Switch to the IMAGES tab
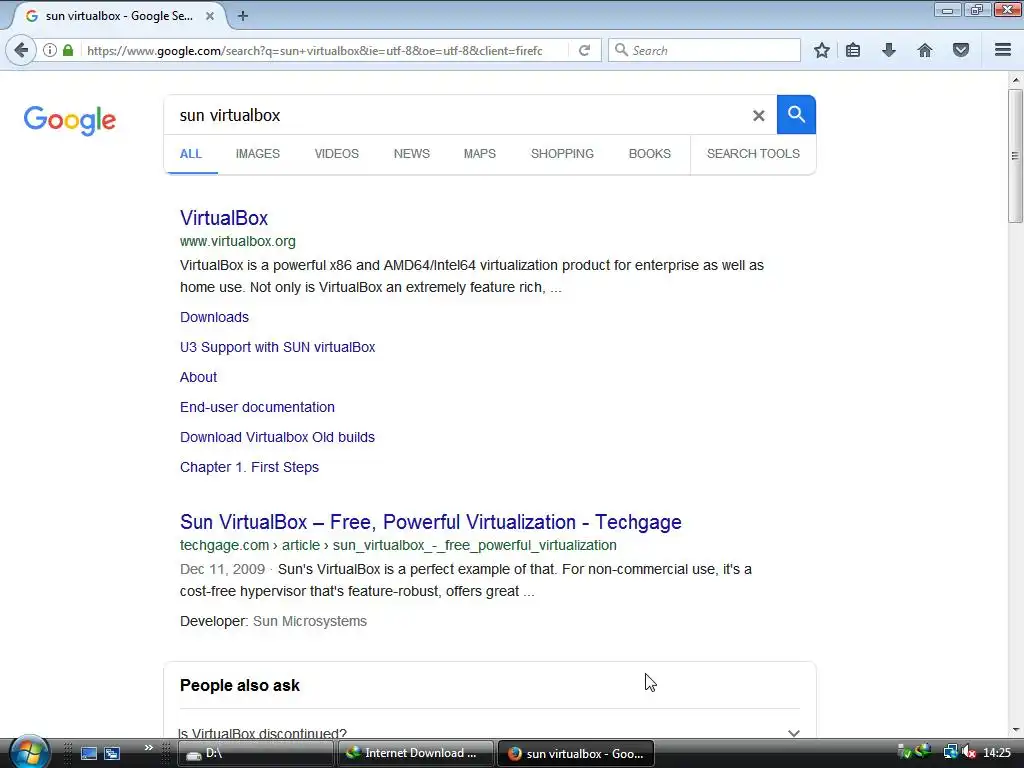The width and height of the screenshot is (1024, 768). coord(257,154)
